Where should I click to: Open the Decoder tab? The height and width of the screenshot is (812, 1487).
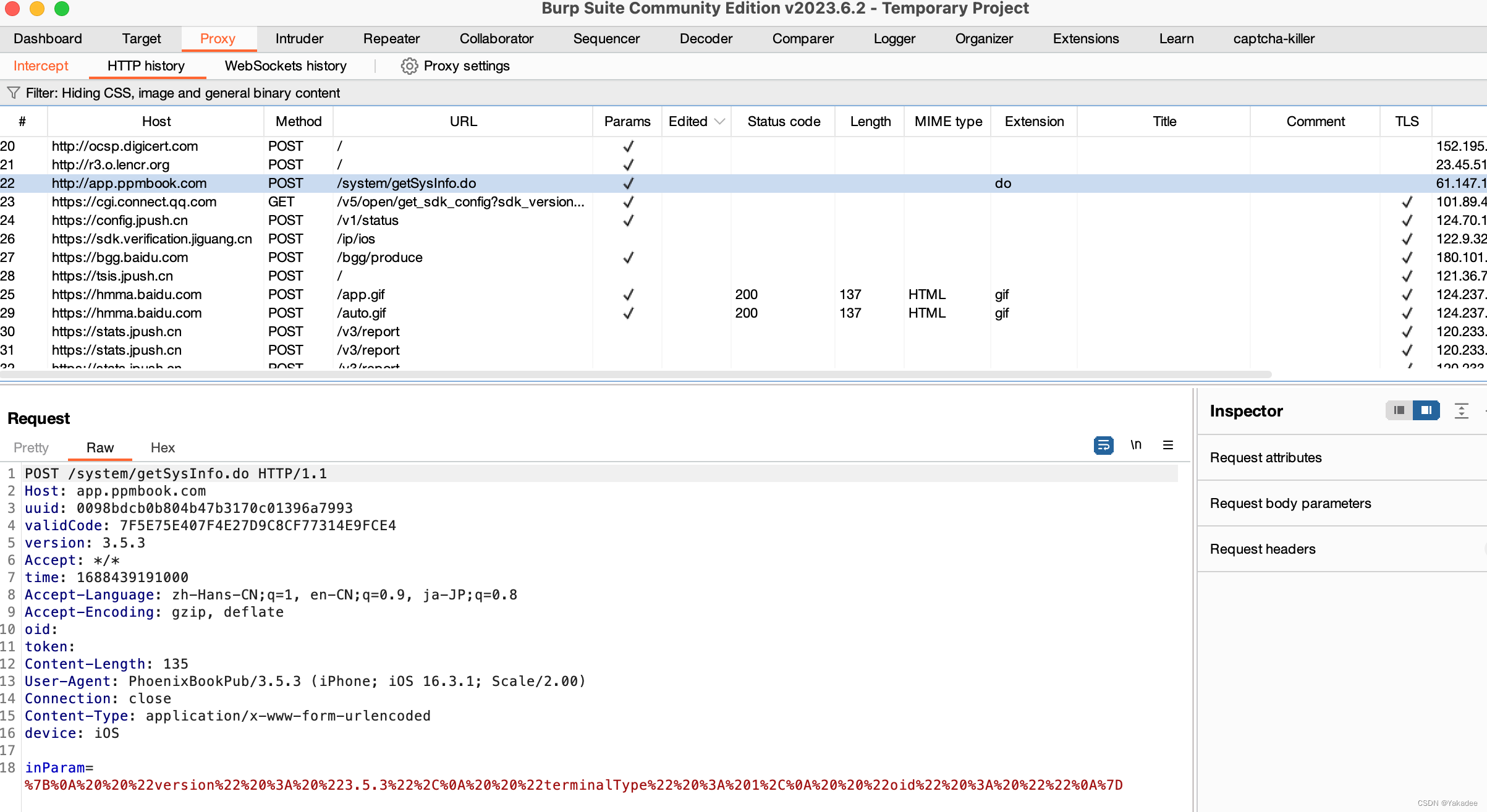[x=705, y=38]
